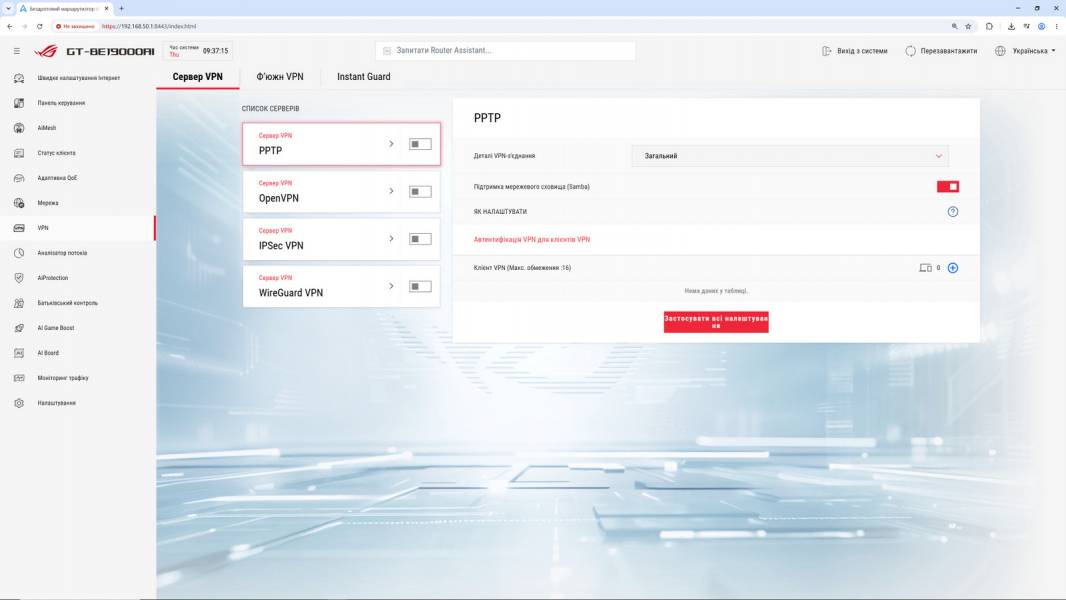Click the hamburger menu icon
Image resolution: width=1066 pixels, height=600 pixels.
pyautogui.click(x=17, y=51)
